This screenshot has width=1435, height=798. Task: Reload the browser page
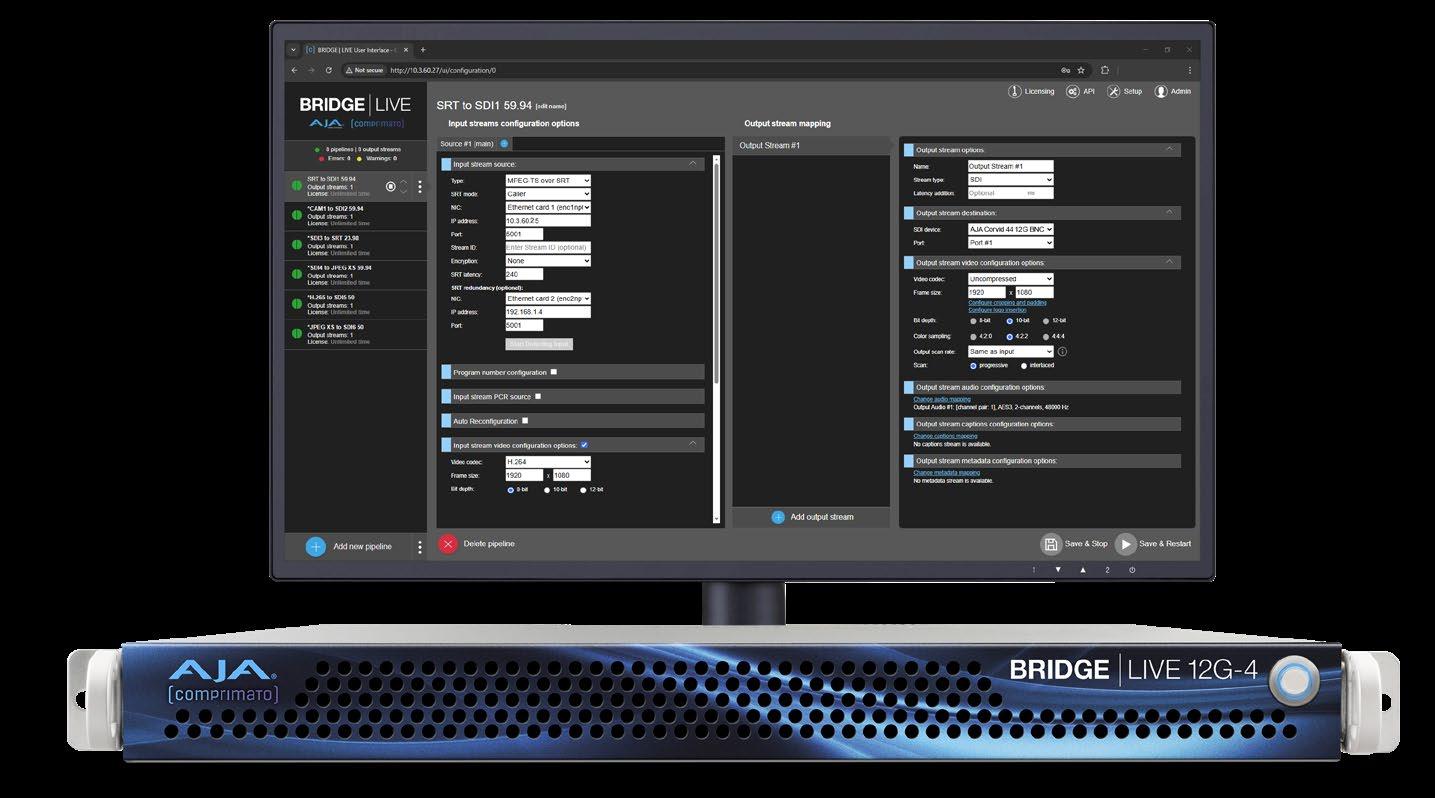coord(329,70)
